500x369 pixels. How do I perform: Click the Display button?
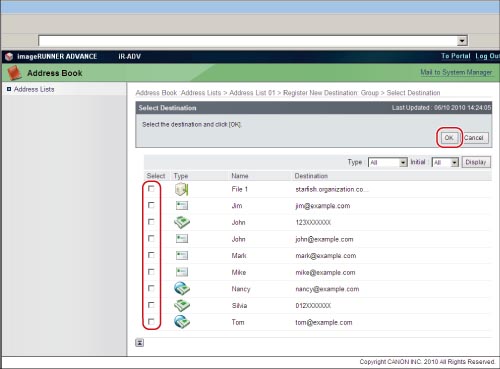pos(476,162)
